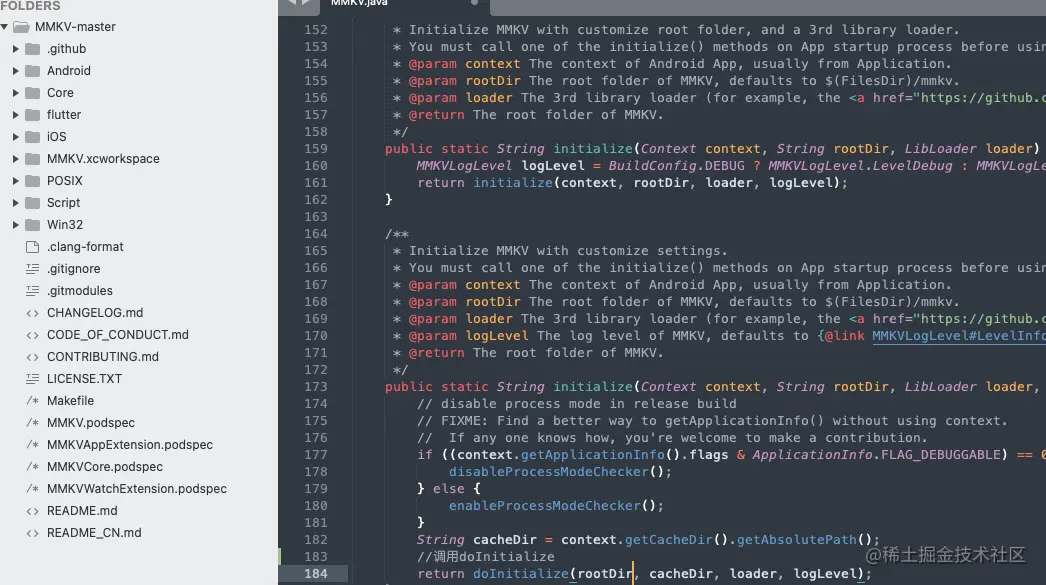Open README_CN.md file
Viewport: 1046px width, 585px height.
point(94,533)
